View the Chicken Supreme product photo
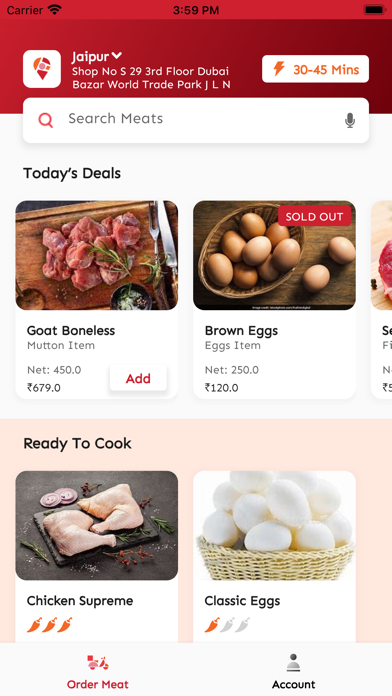 tap(97, 526)
